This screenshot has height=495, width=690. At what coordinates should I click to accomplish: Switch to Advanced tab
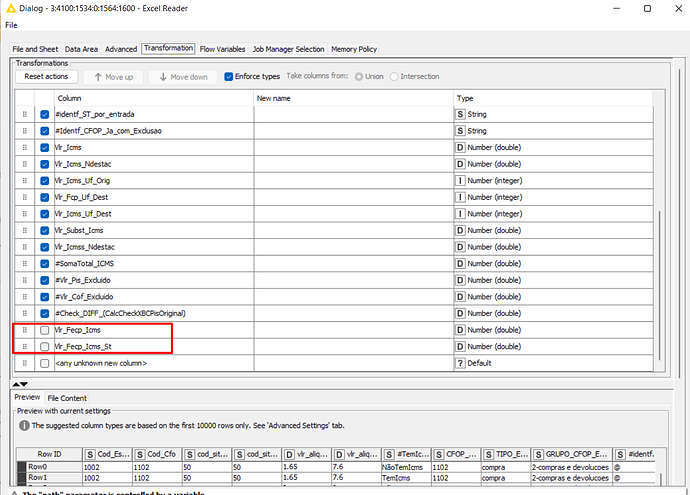coord(121,49)
